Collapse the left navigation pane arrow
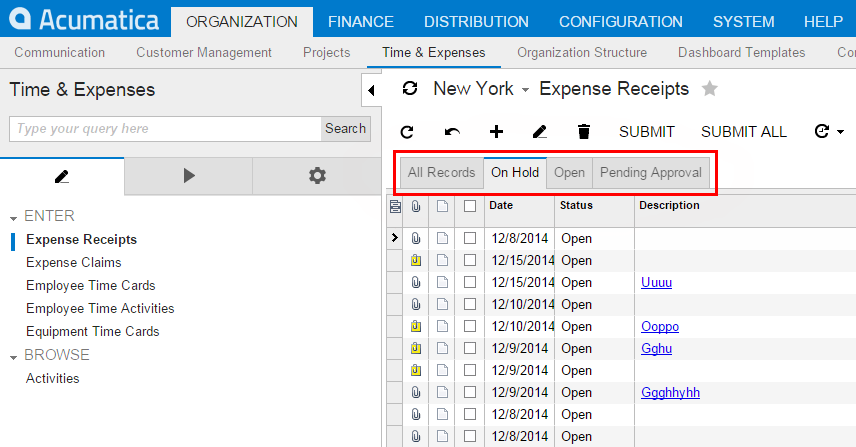This screenshot has width=856, height=447. (x=371, y=91)
